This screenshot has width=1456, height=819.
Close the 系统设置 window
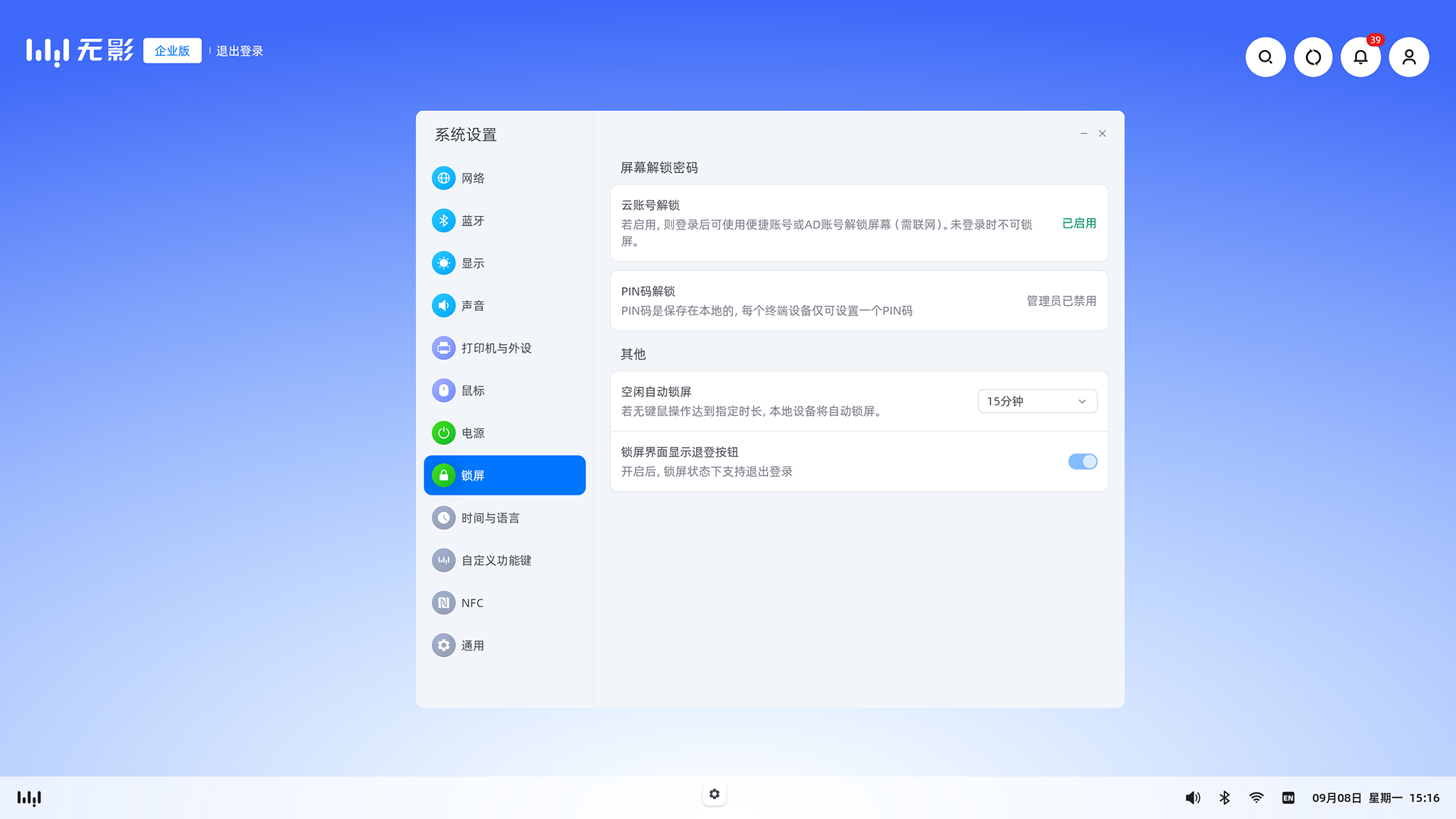(1102, 134)
